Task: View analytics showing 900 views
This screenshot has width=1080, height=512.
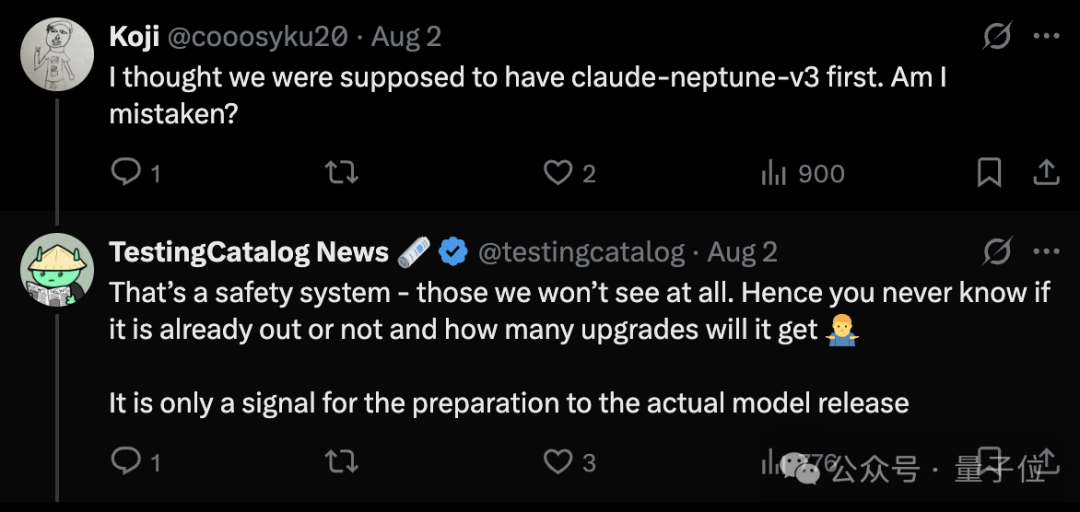Action: (x=802, y=174)
